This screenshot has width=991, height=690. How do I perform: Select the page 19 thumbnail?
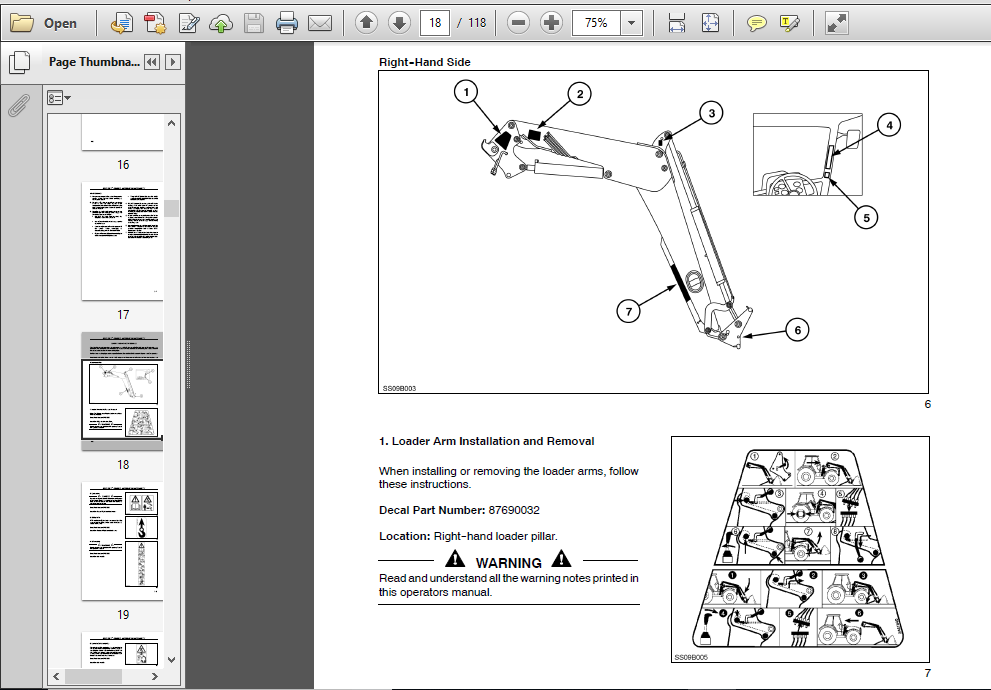(123, 541)
